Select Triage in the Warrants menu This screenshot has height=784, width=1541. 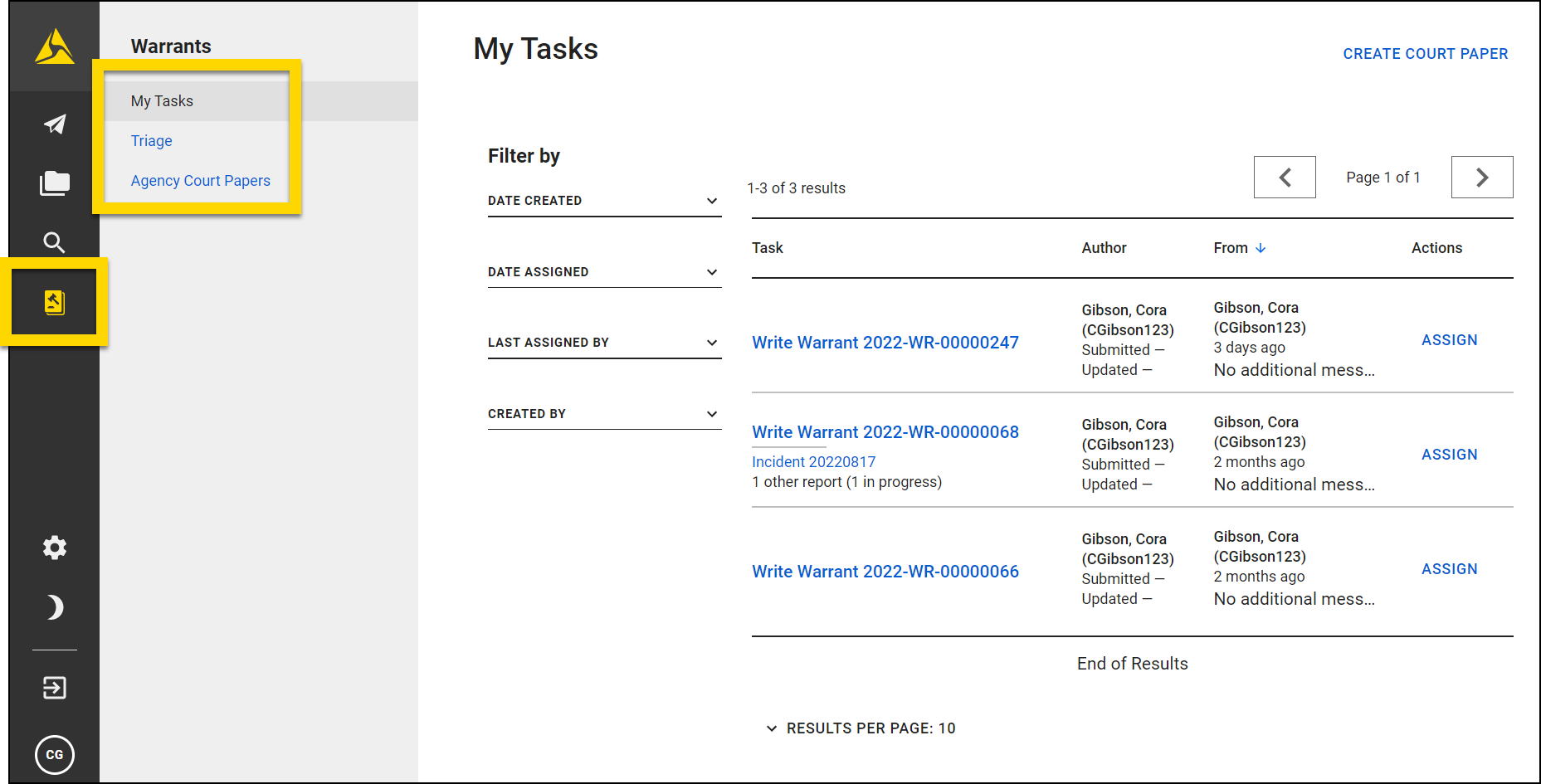coord(152,141)
